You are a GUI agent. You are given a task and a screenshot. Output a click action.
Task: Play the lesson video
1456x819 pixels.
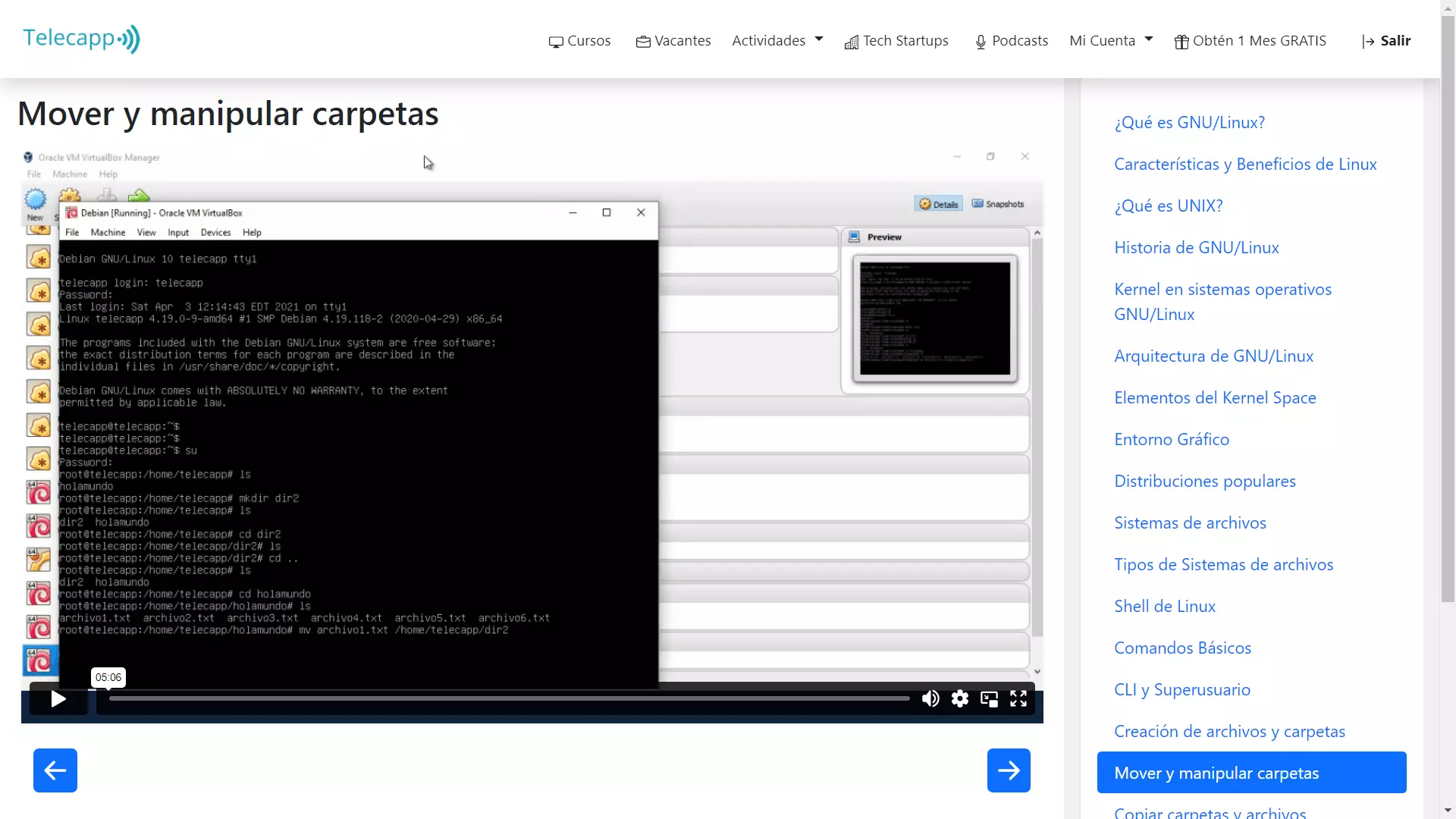click(58, 698)
